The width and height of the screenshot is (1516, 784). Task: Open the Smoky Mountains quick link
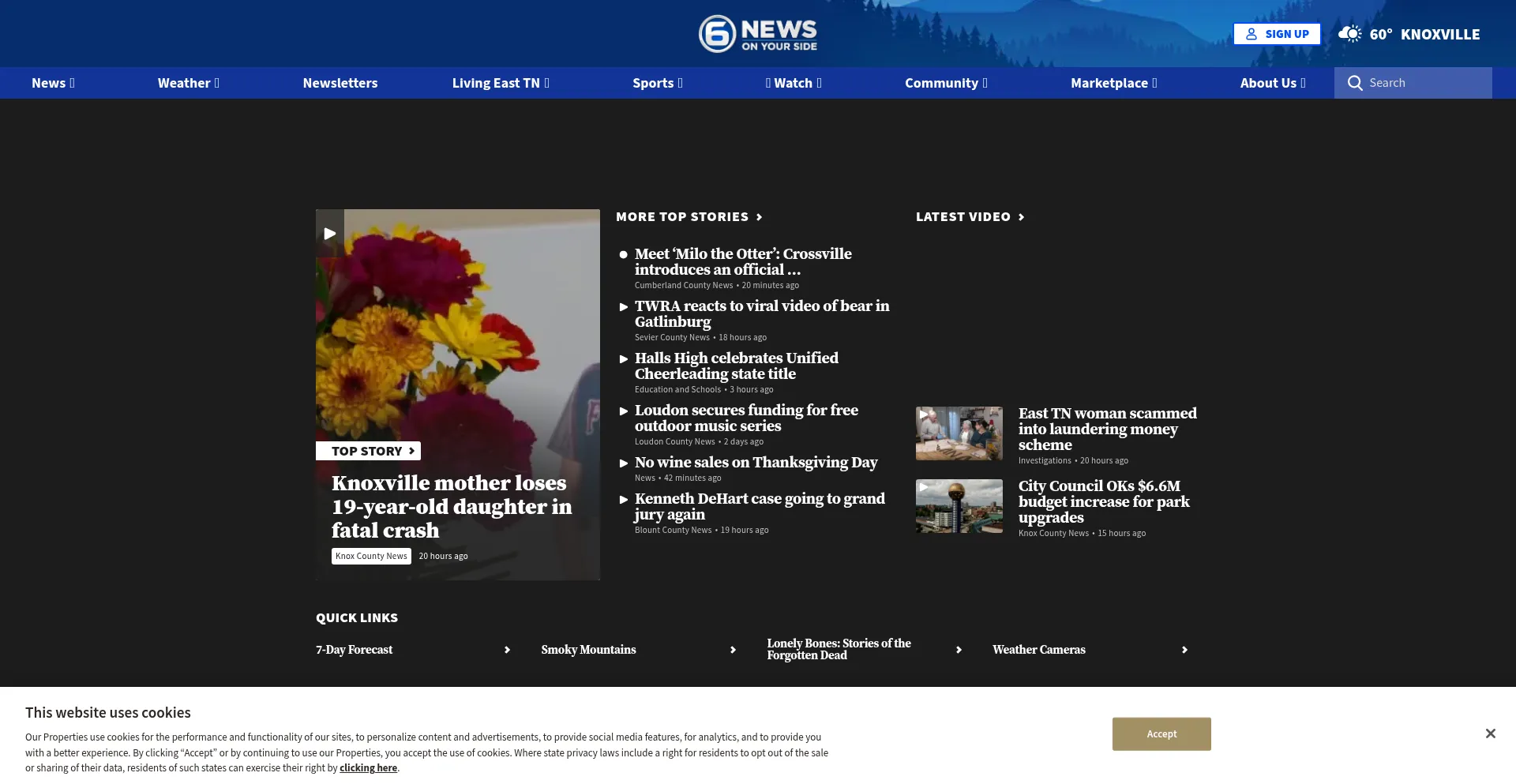click(588, 650)
